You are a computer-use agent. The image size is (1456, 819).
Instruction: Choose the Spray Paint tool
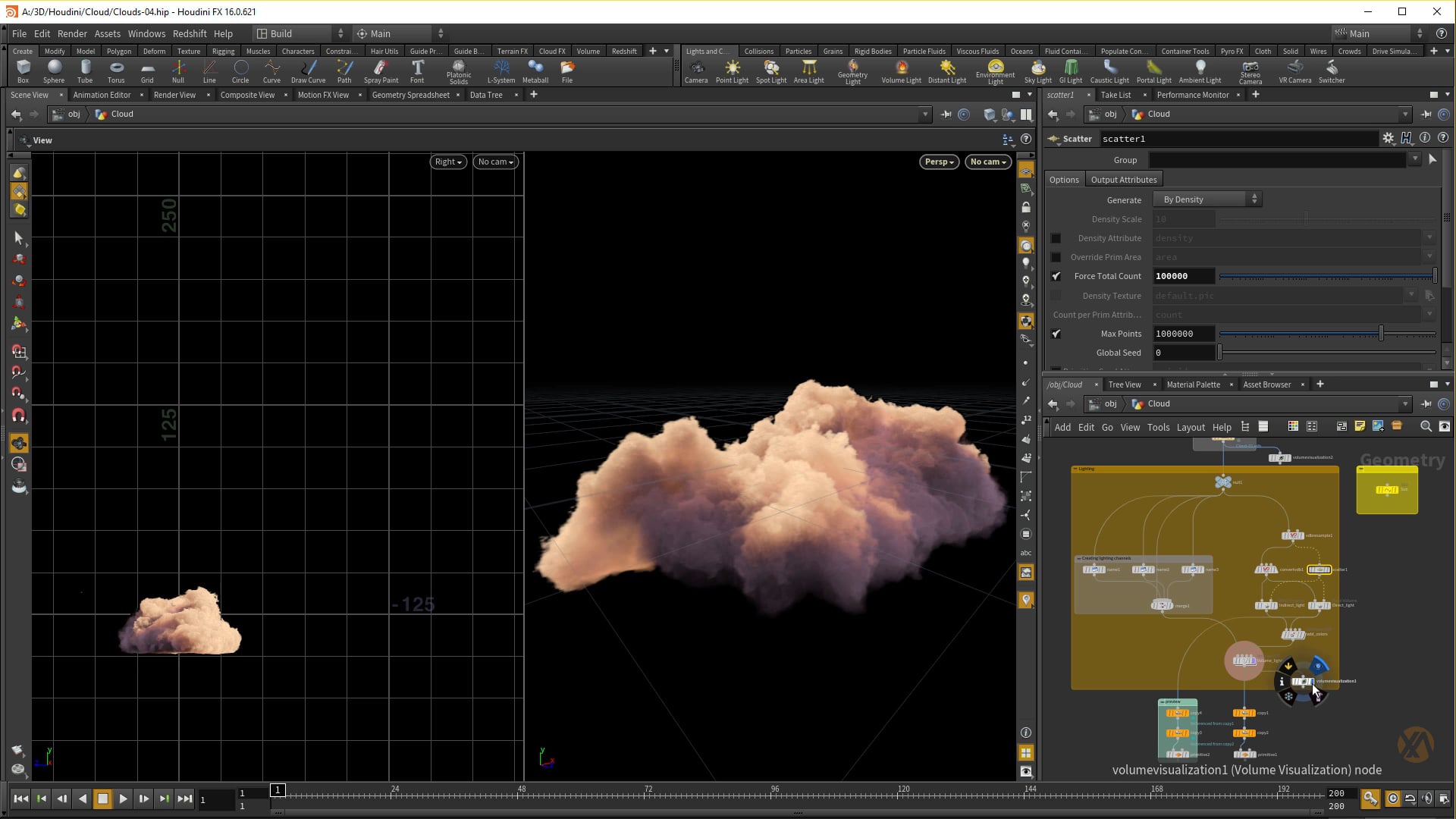point(381,71)
